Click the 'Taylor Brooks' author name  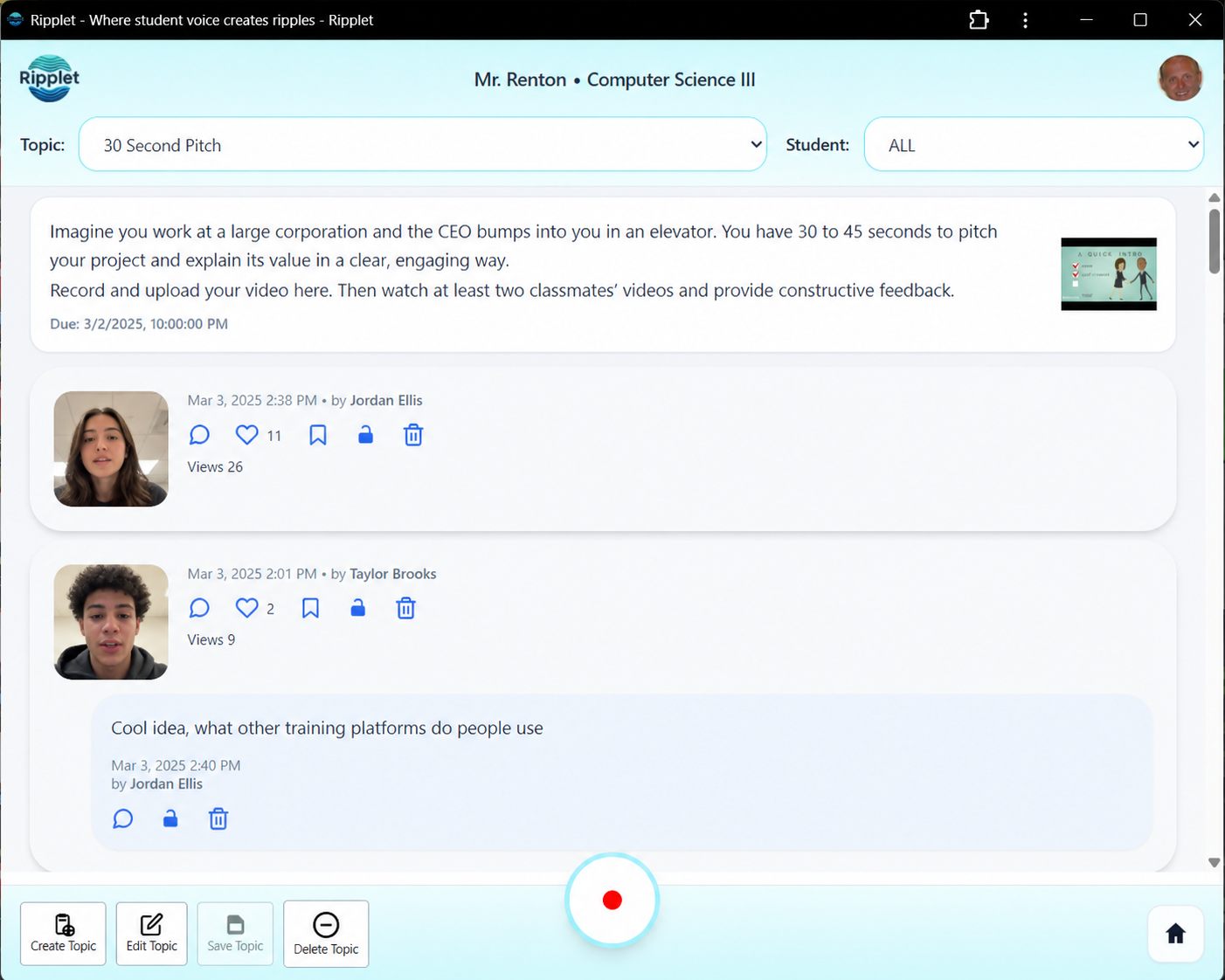coord(393,574)
